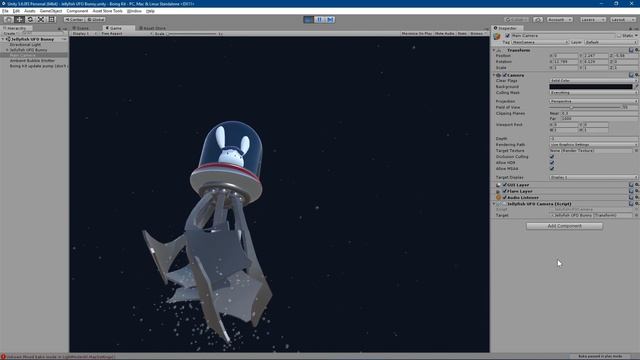Click the Inspector lock icon
This screenshot has height=360, width=640.
[x=631, y=28]
